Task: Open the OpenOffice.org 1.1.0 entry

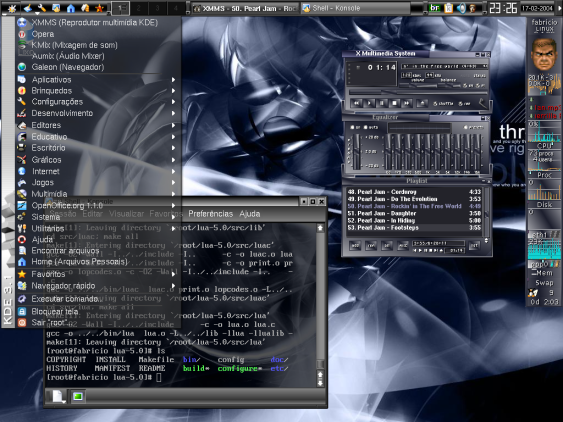Action: pos(98,205)
